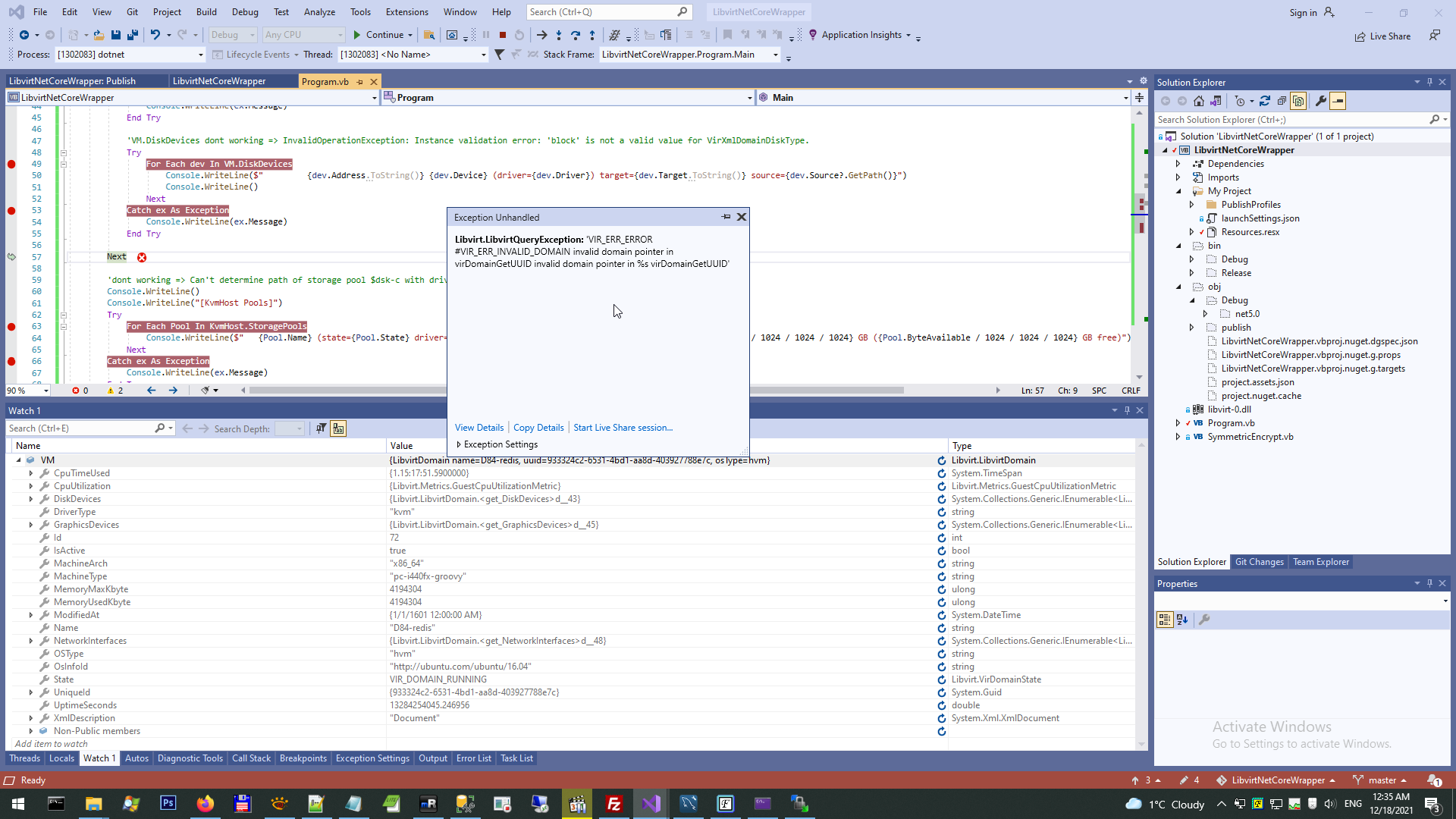The image size is (1456, 819).
Task: Toggle the Show All Files button
Action: pyautogui.click(x=1298, y=101)
